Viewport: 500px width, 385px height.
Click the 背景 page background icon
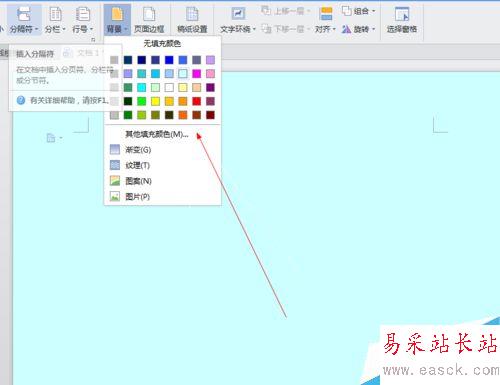pyautogui.click(x=117, y=14)
